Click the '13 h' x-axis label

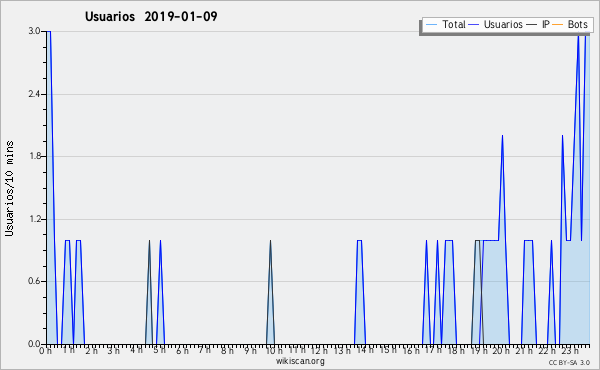click(342, 351)
